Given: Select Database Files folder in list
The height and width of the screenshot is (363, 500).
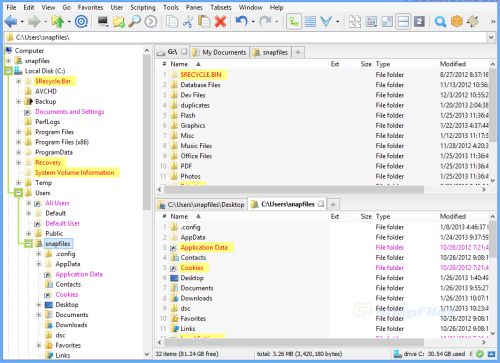Looking at the screenshot, I should 200,85.
